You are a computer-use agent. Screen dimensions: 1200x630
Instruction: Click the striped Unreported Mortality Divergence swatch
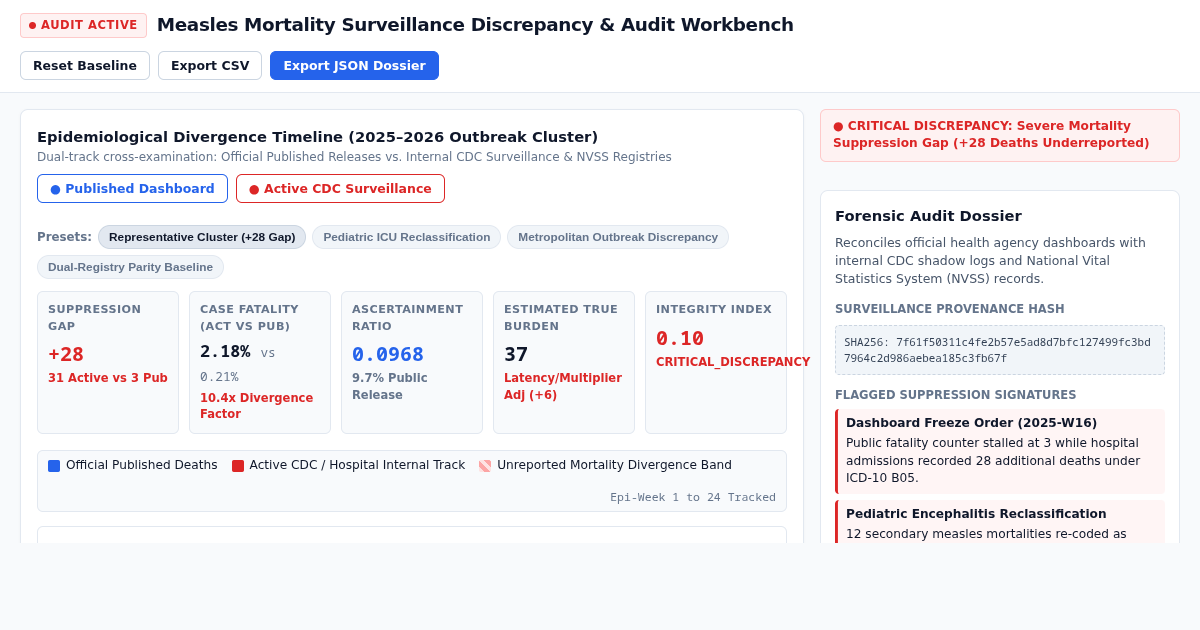[x=485, y=466]
